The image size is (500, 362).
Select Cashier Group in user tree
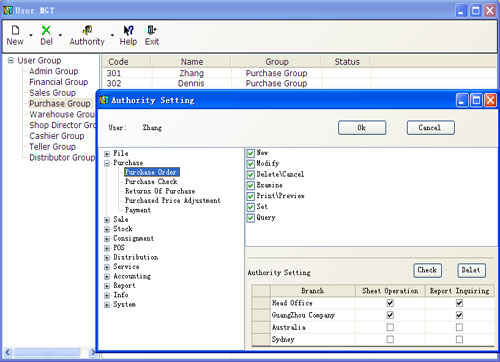pos(57,136)
